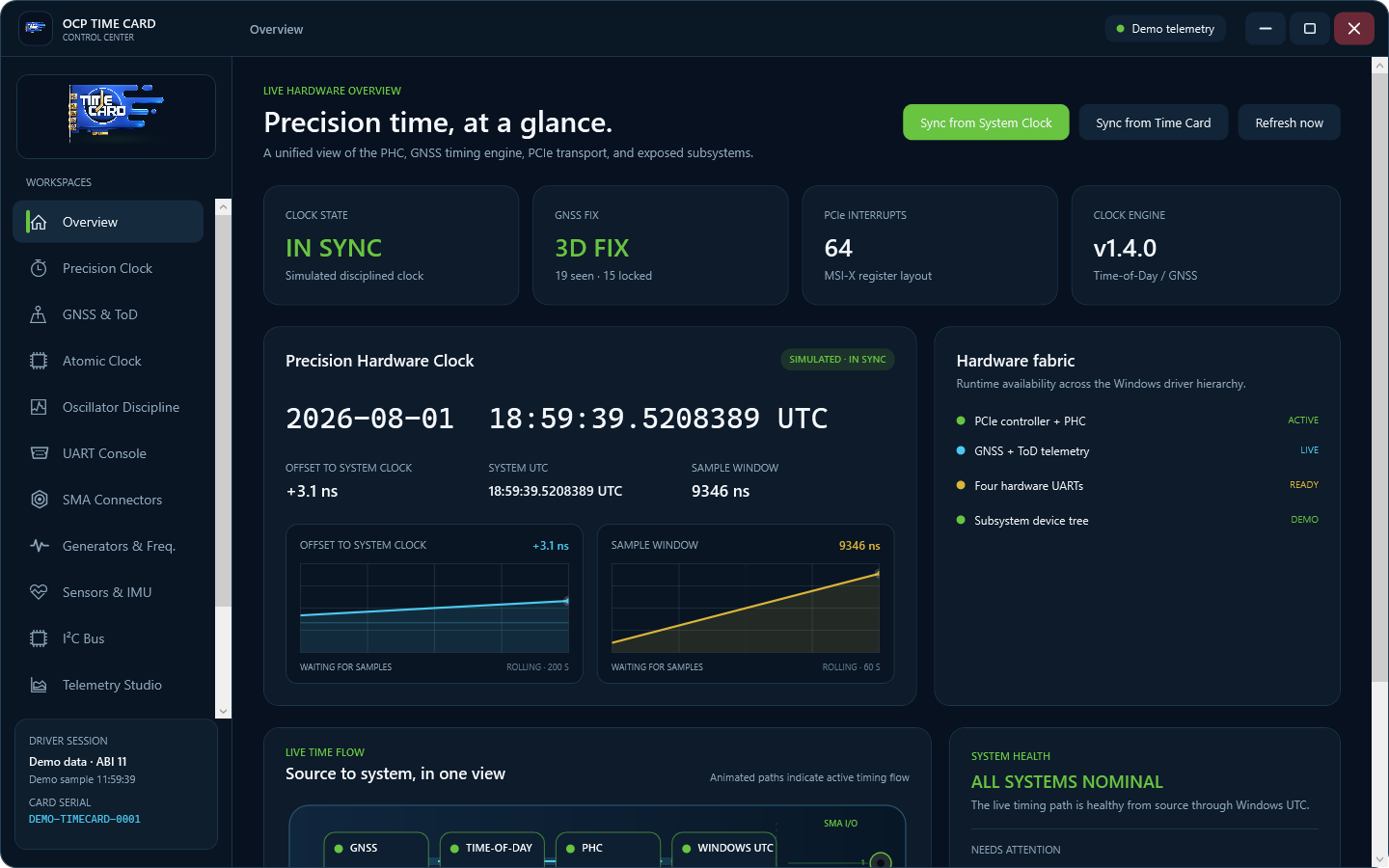Click the WINDOWS UTC node in time flow
This screenshot has width=1389, height=868.
[x=724, y=849]
